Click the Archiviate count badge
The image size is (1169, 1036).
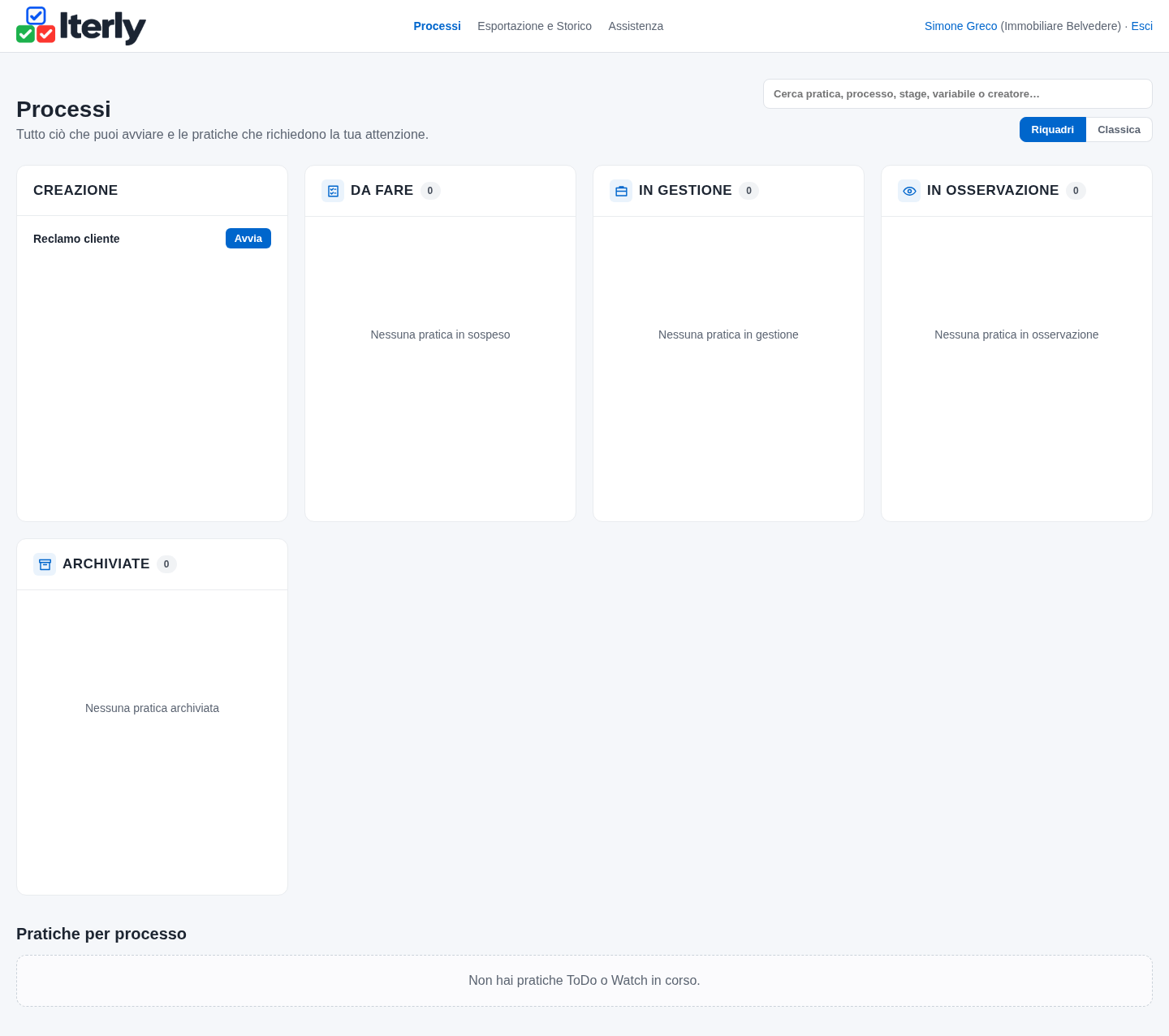pos(166,564)
